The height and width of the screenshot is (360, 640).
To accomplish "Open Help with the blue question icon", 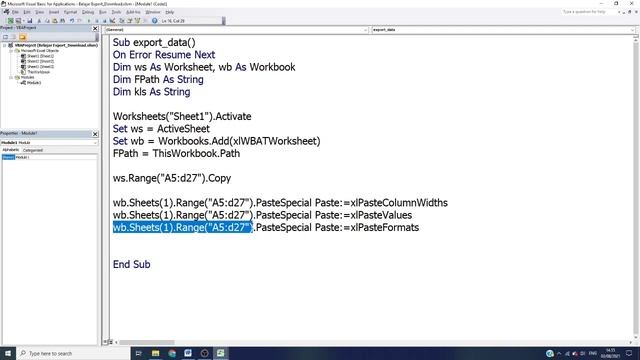I will click(x=155, y=21).
